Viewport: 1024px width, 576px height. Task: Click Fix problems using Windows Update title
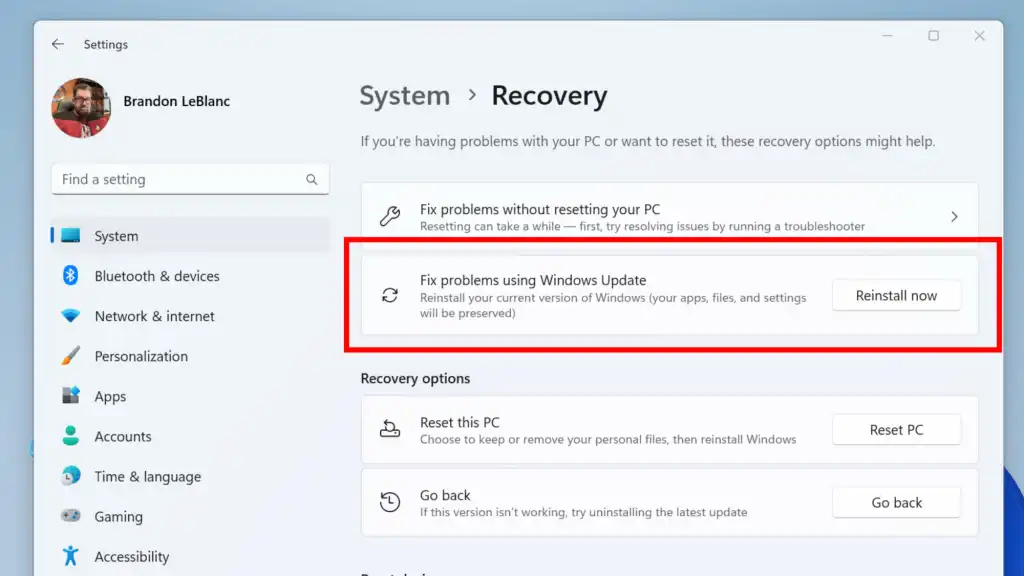point(533,280)
